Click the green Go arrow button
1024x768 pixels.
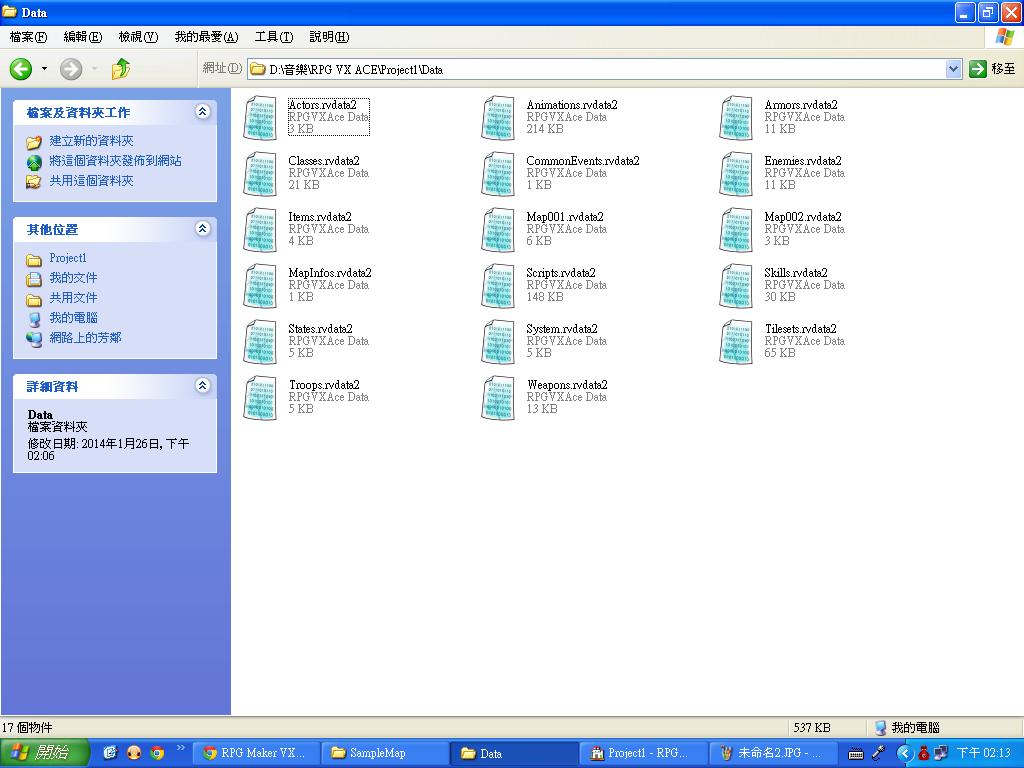click(978, 69)
